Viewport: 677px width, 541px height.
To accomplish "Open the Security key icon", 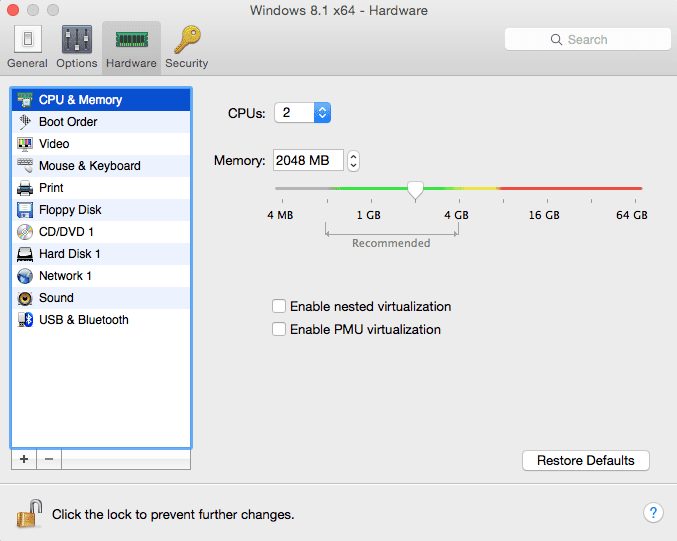I will pyautogui.click(x=187, y=39).
